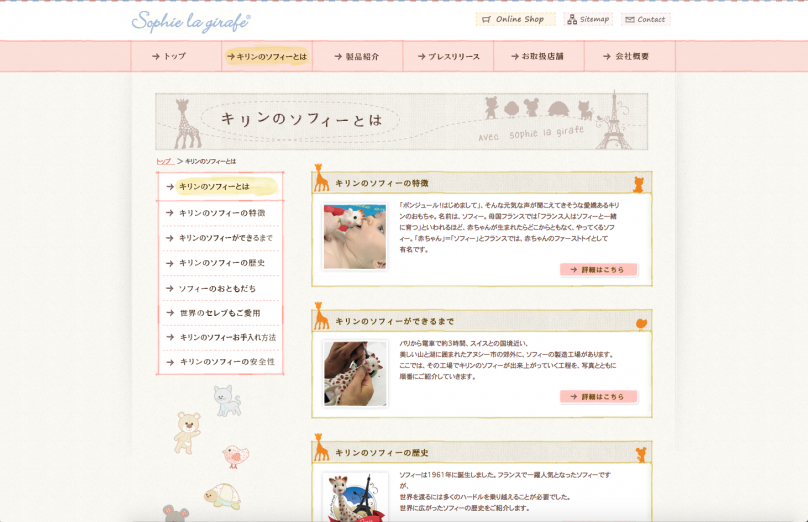Viewport: 808px width, 522px height.
Task: Click the sitemap tree icon
Action: 572,20
